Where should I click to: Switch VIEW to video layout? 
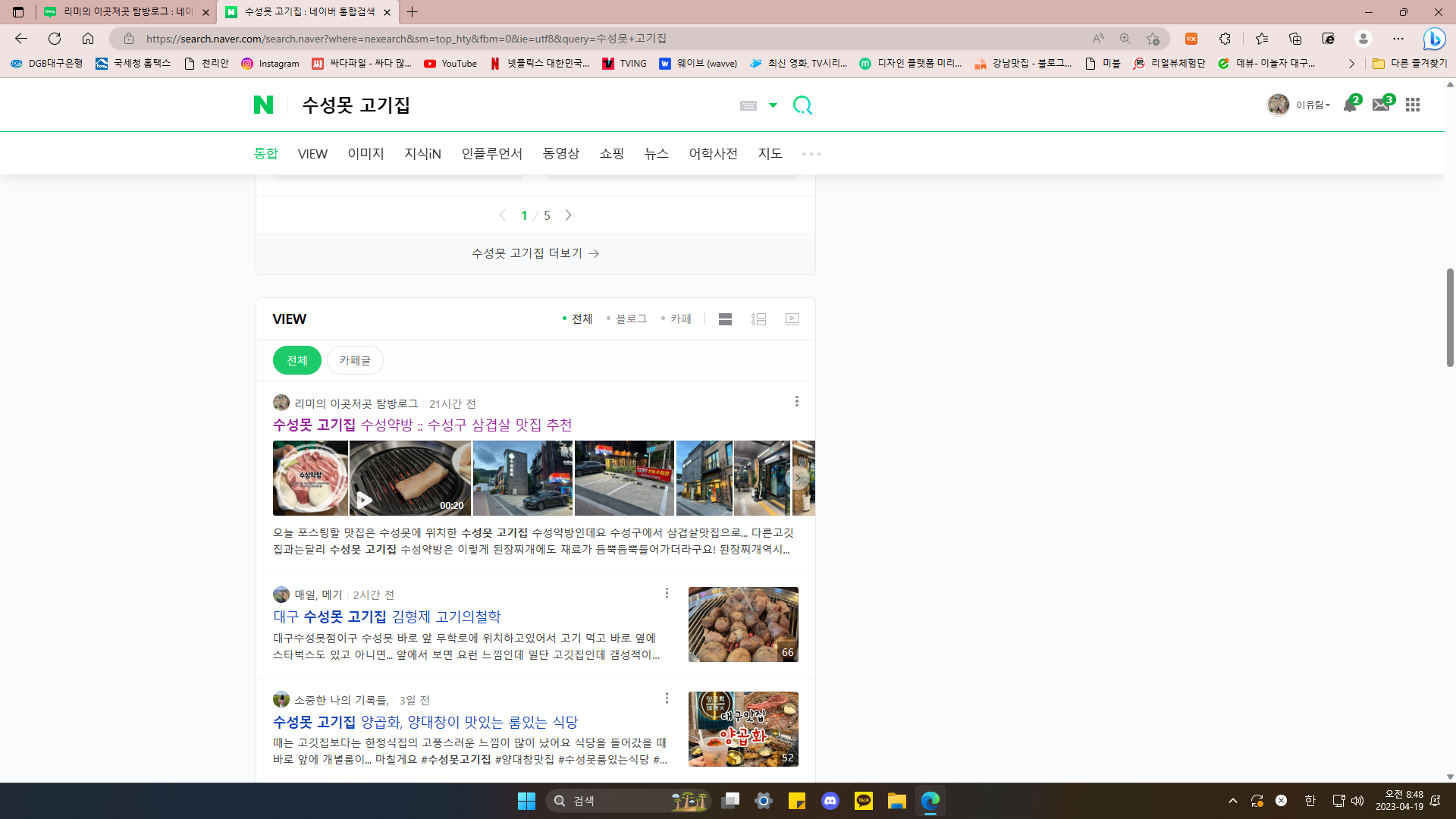point(792,319)
